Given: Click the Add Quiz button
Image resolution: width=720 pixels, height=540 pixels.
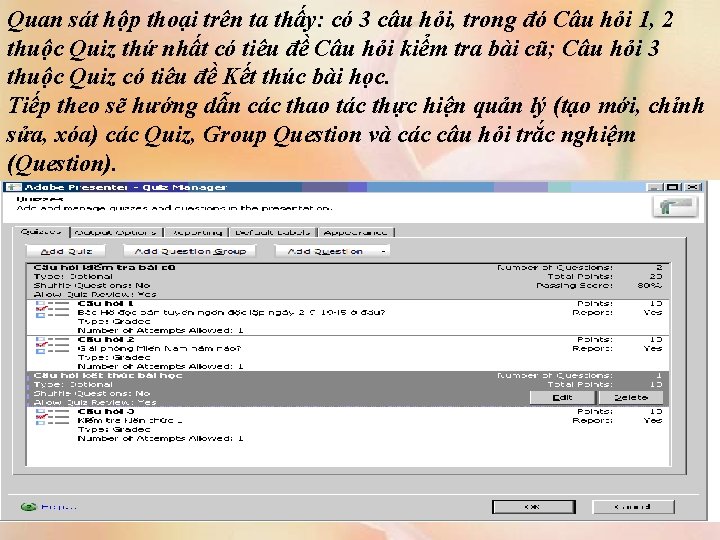Looking at the screenshot, I should [x=66, y=251].
